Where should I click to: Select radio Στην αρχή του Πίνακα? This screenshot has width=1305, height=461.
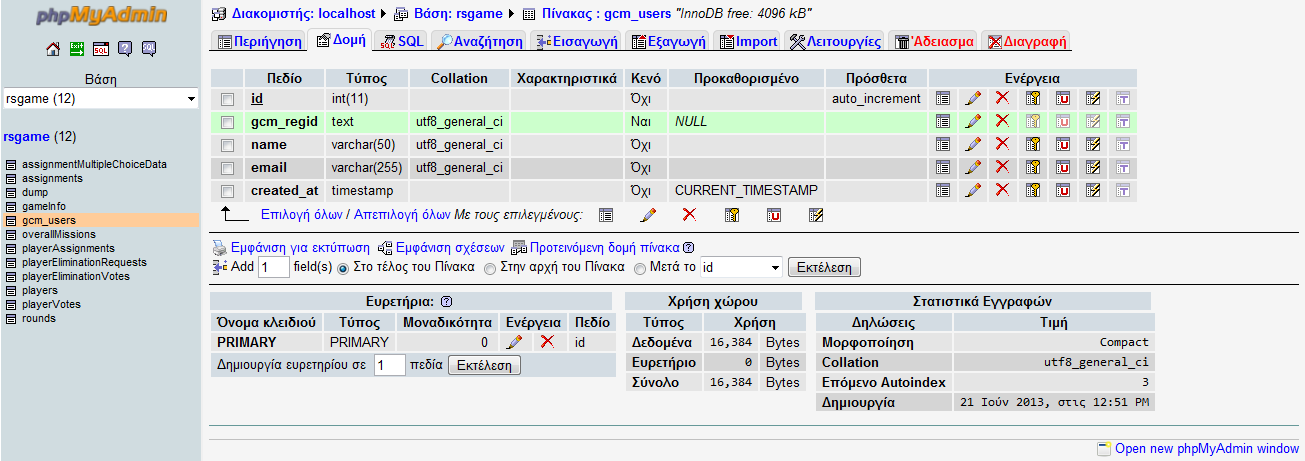490,268
